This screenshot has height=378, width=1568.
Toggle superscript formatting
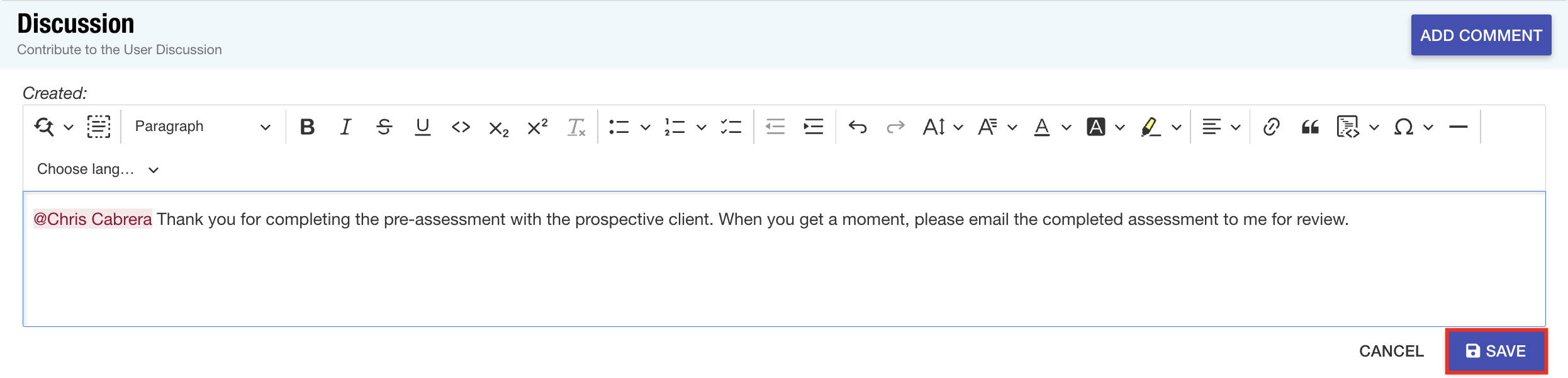tap(537, 127)
